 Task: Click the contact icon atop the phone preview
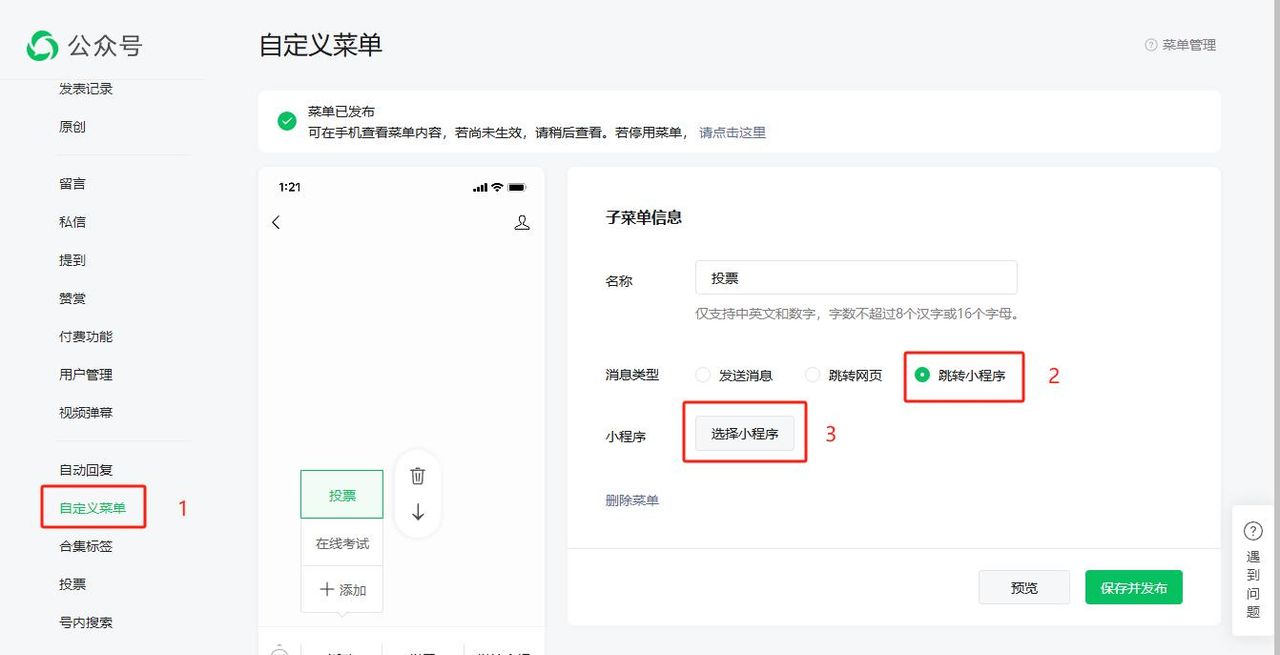[522, 222]
